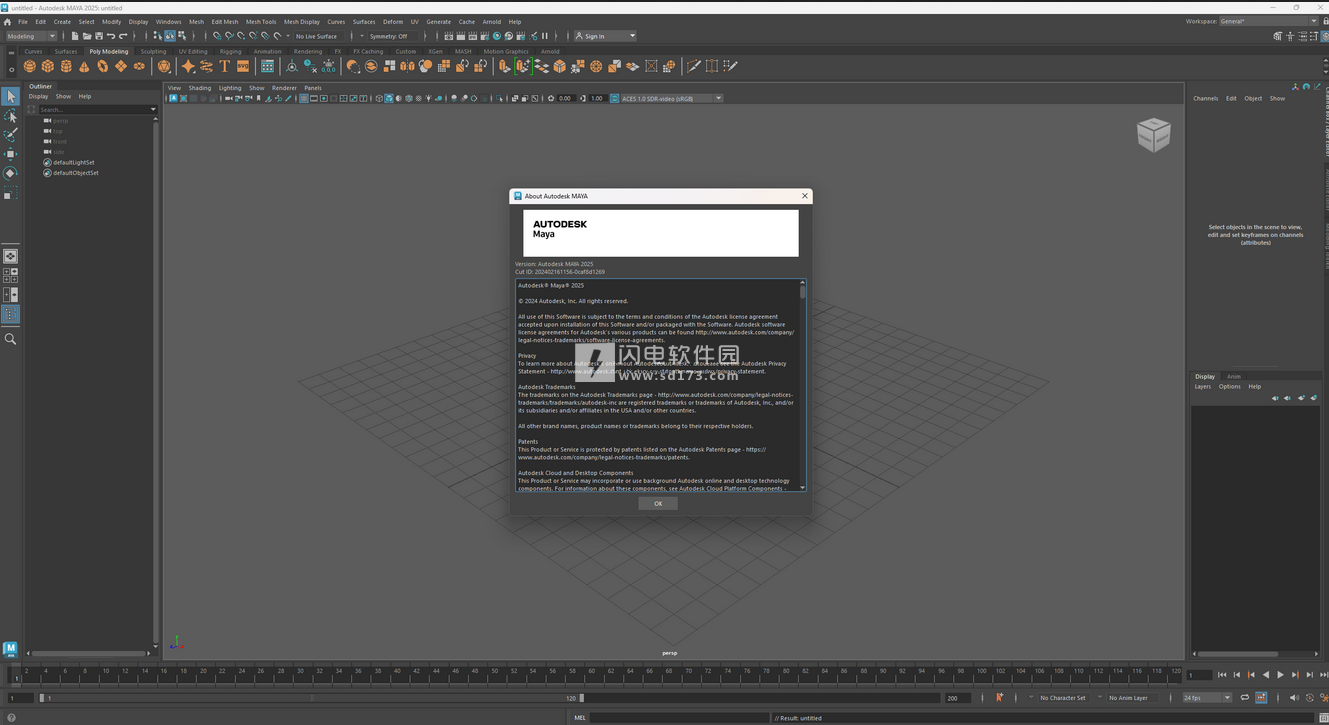Click the view cube in viewport
Image resolution: width=1329 pixels, height=725 pixels.
click(1153, 135)
